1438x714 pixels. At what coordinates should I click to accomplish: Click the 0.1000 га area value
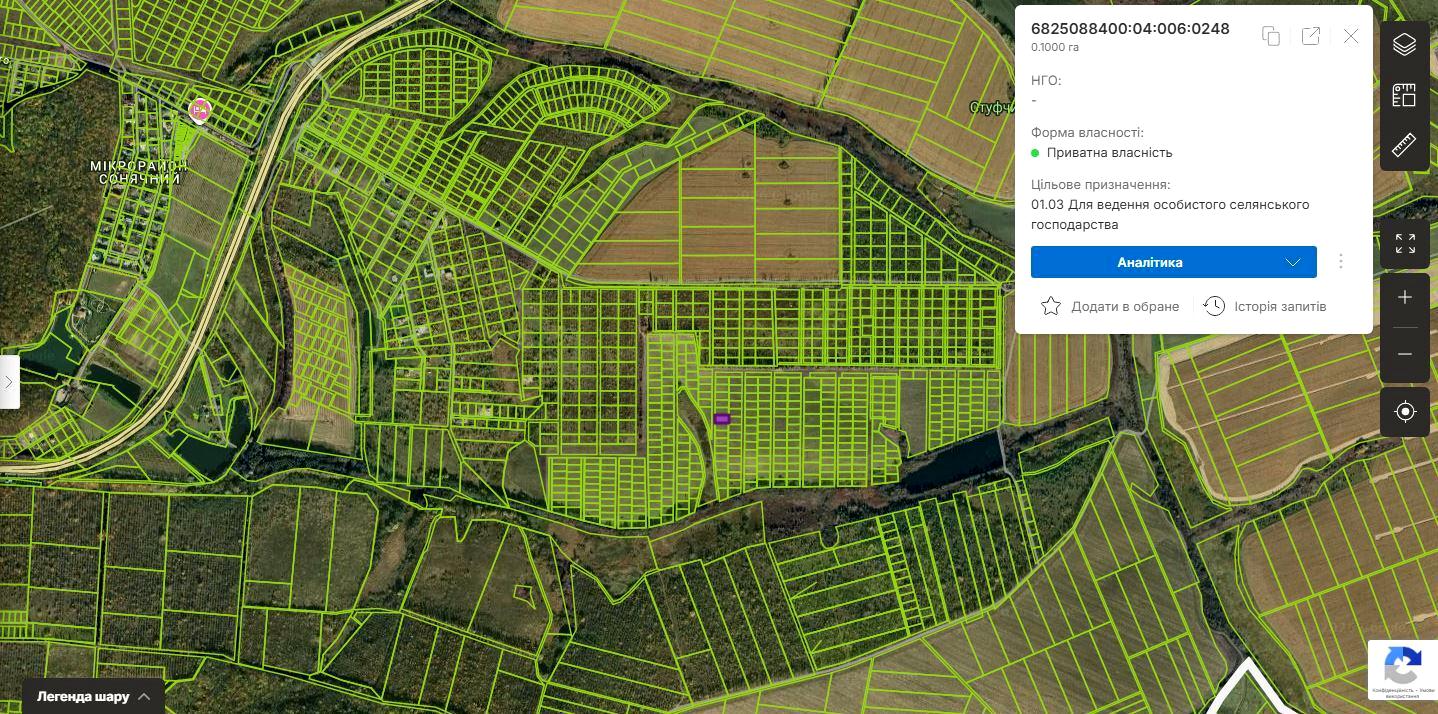pos(1055,48)
